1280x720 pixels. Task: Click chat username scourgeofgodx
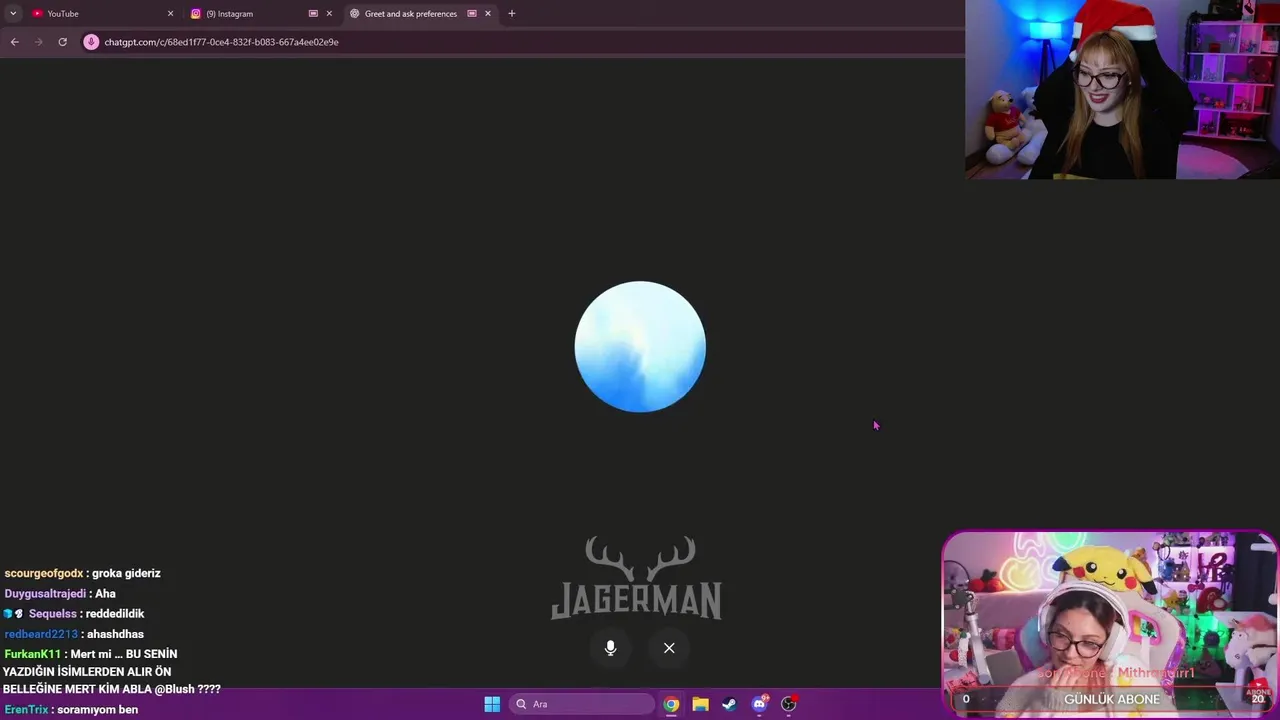coord(44,573)
